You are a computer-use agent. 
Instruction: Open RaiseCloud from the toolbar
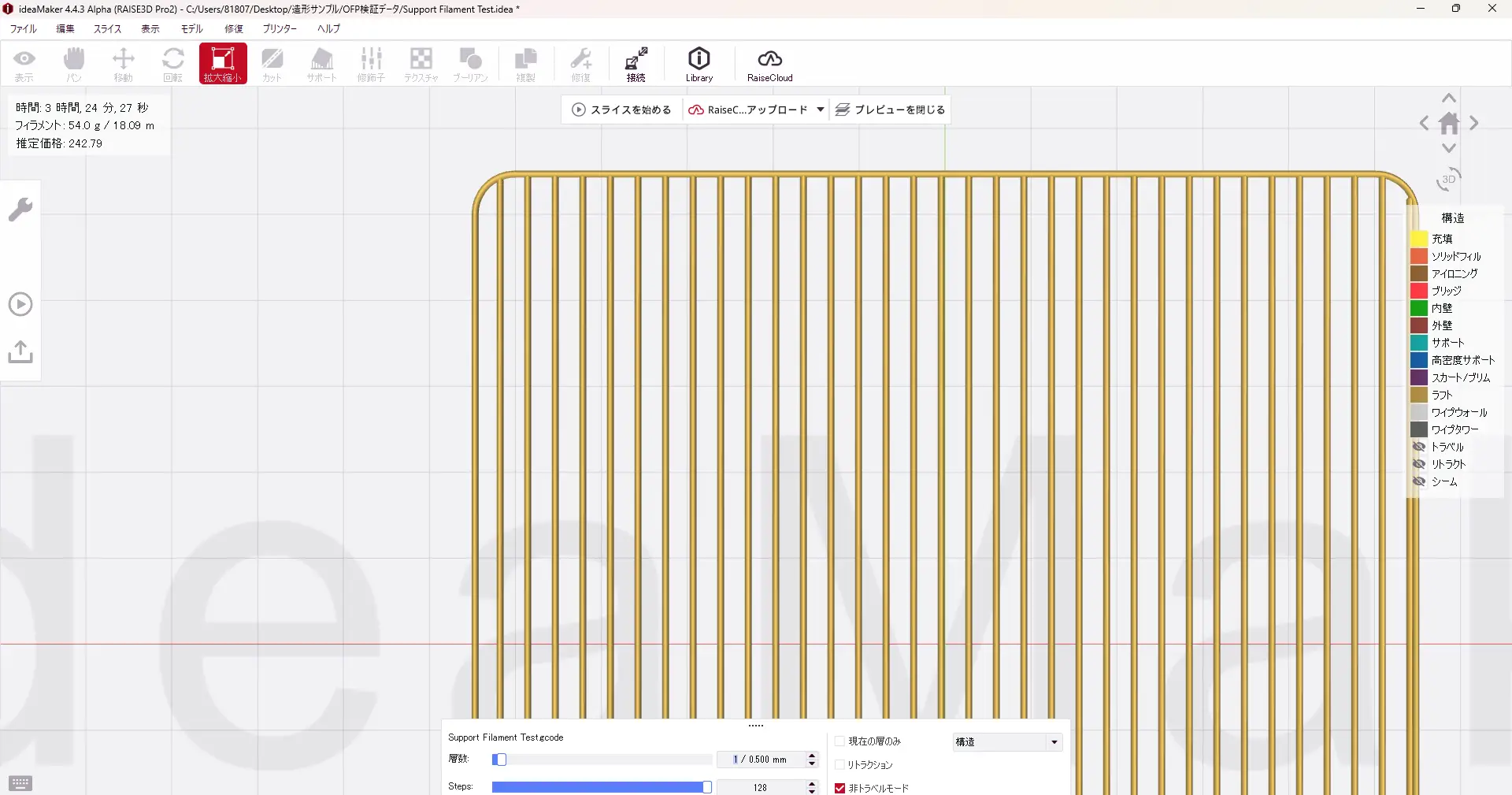[x=769, y=64]
